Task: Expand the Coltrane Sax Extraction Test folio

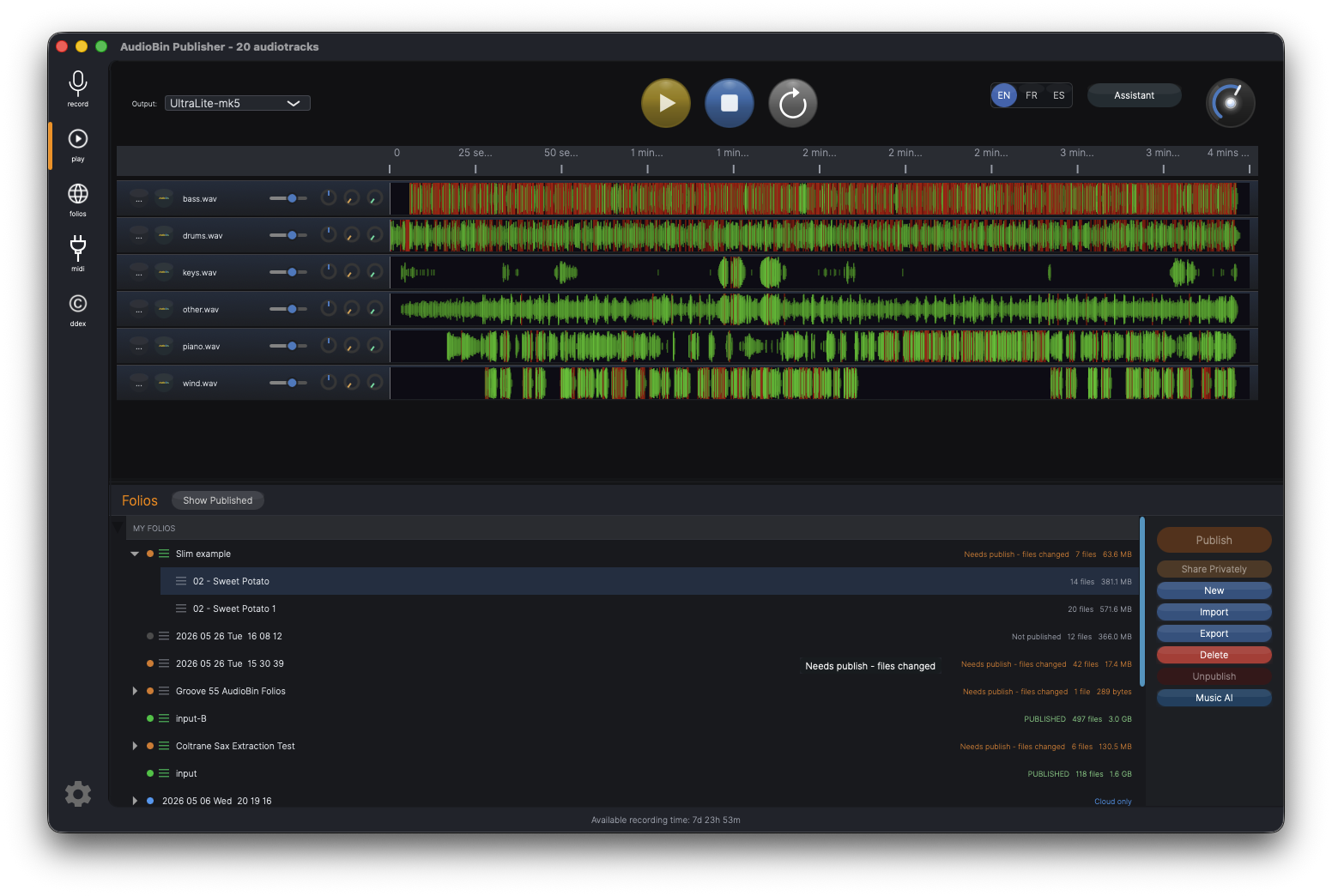Action: (135, 746)
